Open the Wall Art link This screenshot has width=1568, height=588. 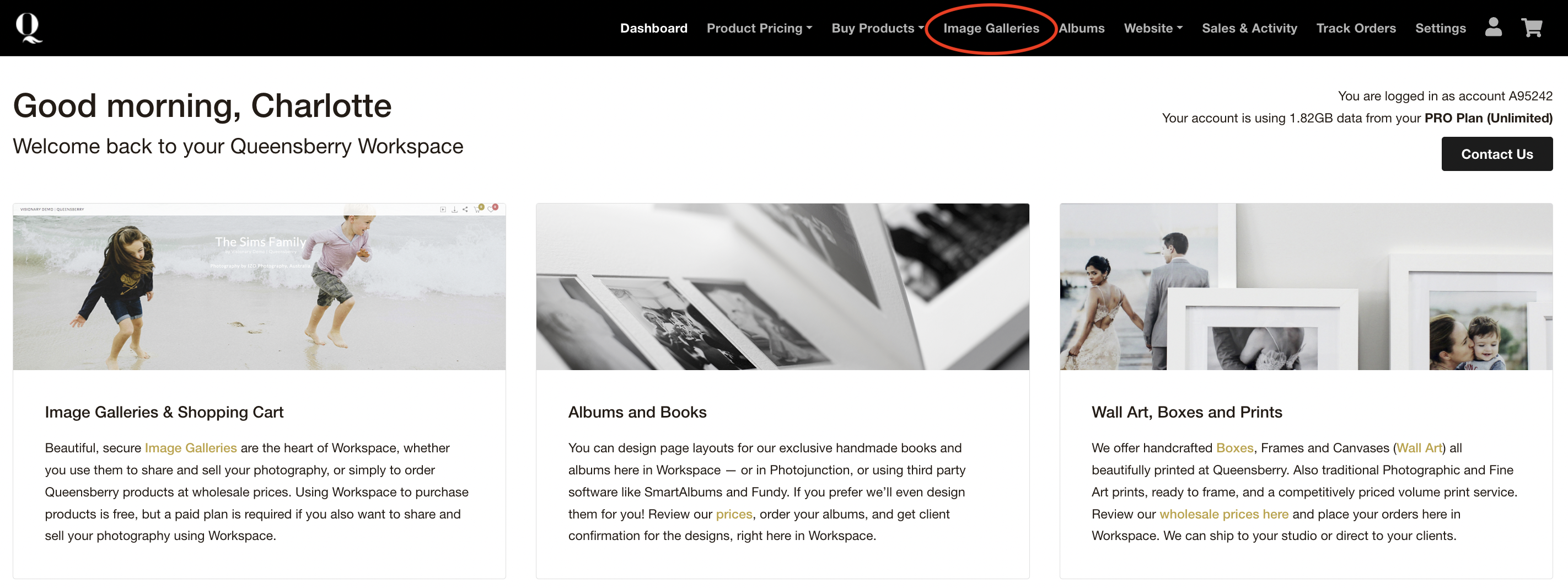(x=1418, y=448)
